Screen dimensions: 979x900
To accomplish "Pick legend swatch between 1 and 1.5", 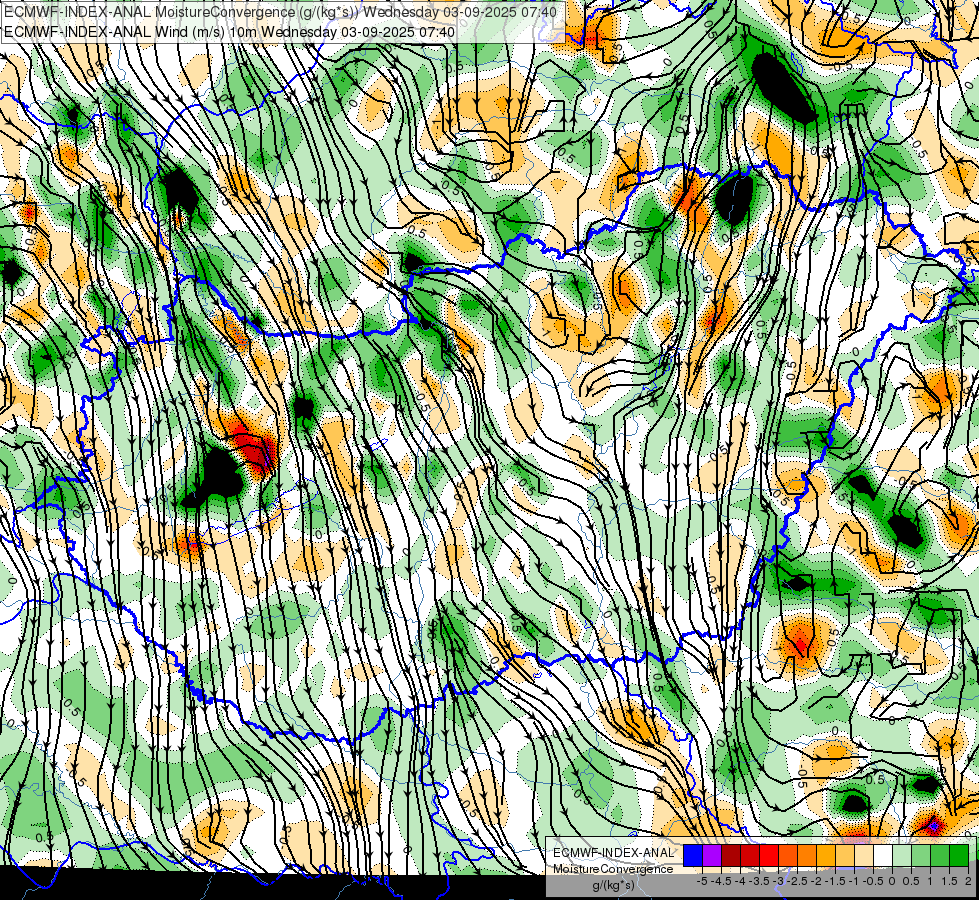I will coord(940,855).
